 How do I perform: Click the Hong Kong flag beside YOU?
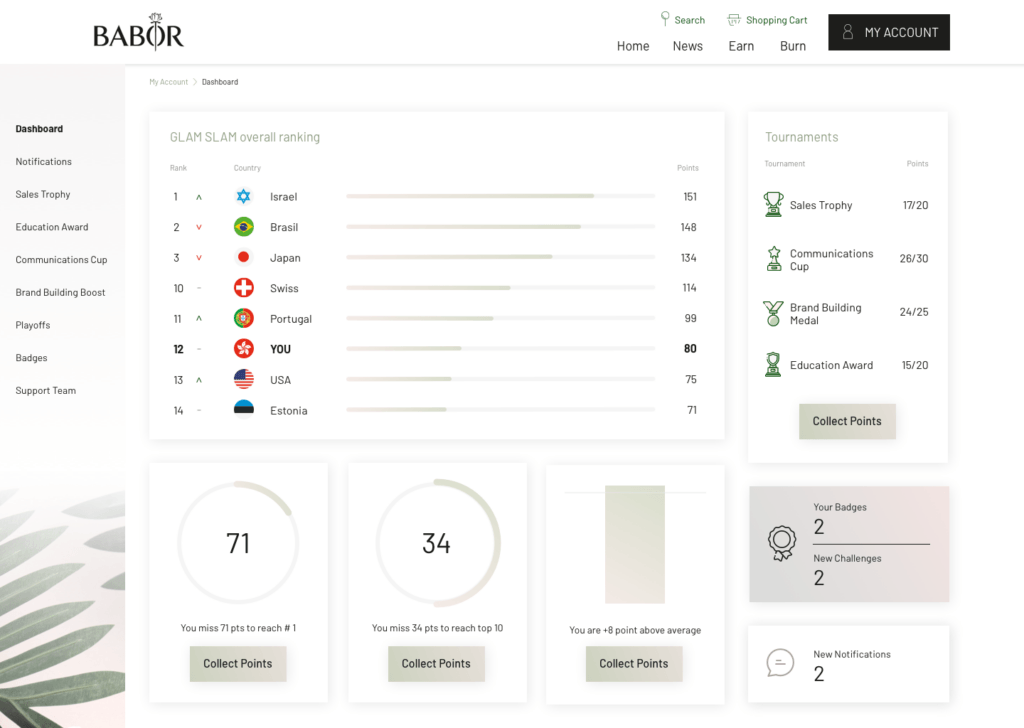(244, 349)
